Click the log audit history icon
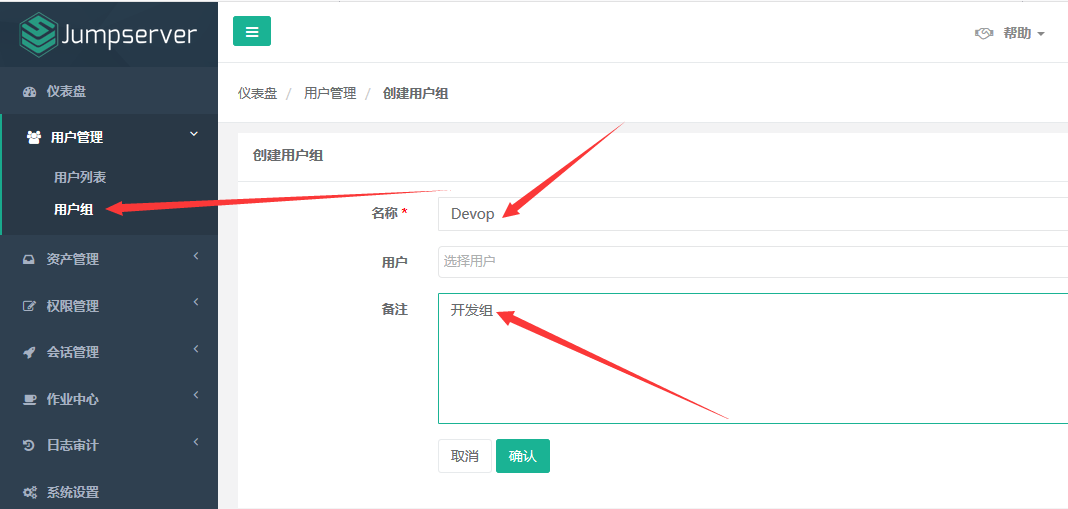 click(x=29, y=446)
